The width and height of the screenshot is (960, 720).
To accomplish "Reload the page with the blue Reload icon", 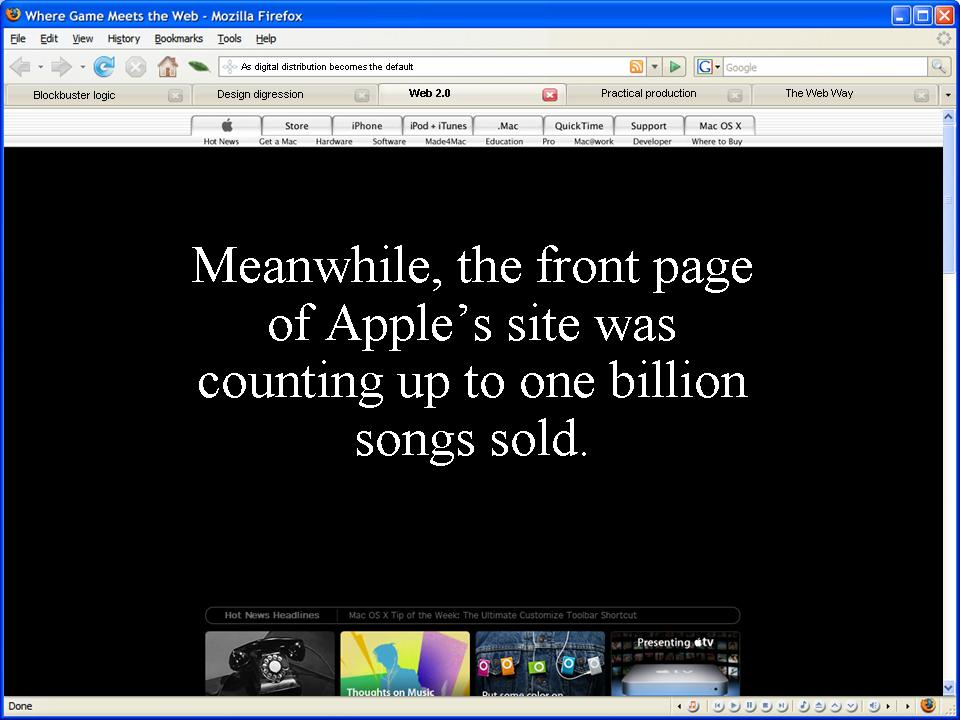I will [104, 67].
